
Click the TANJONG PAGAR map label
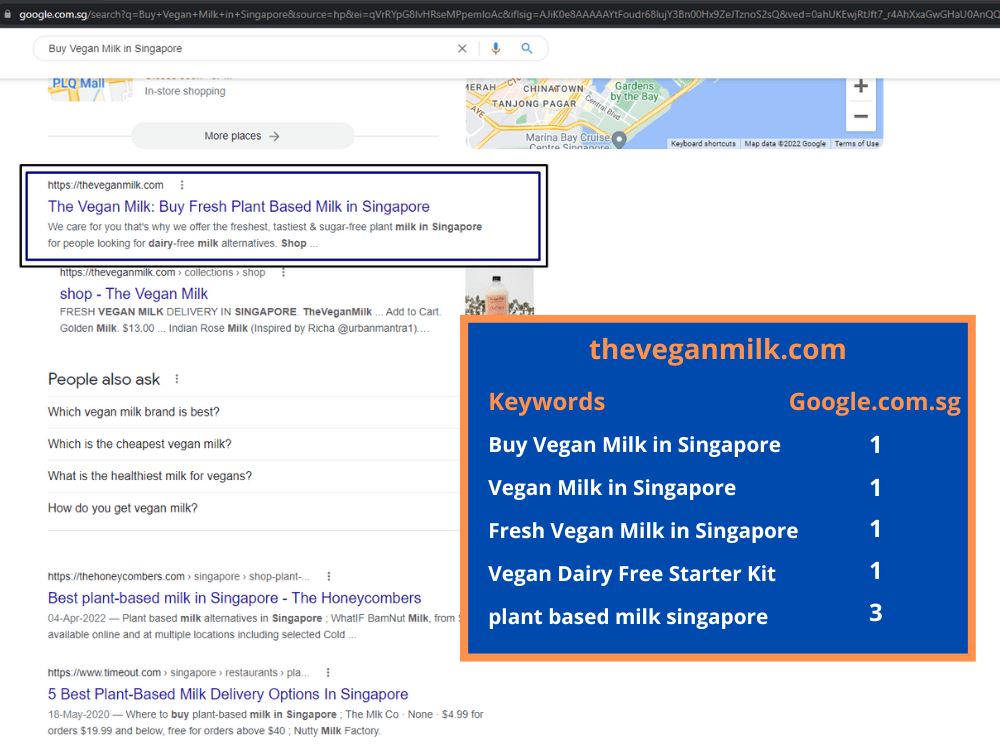(534, 103)
